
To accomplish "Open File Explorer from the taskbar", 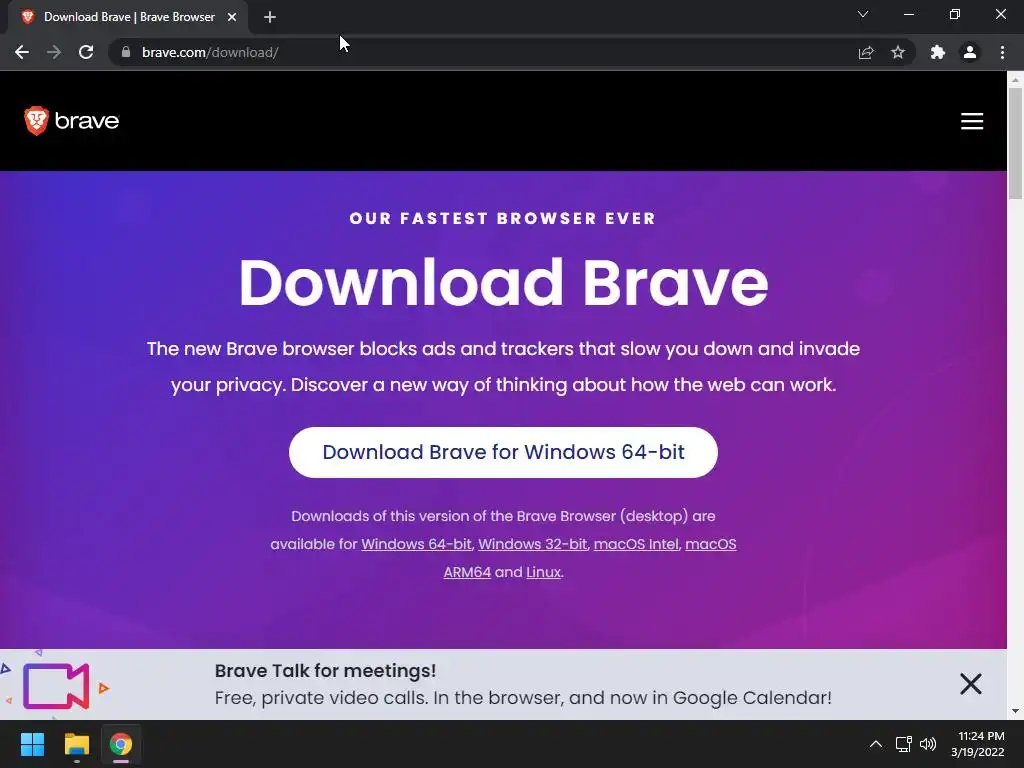I will click(76, 744).
